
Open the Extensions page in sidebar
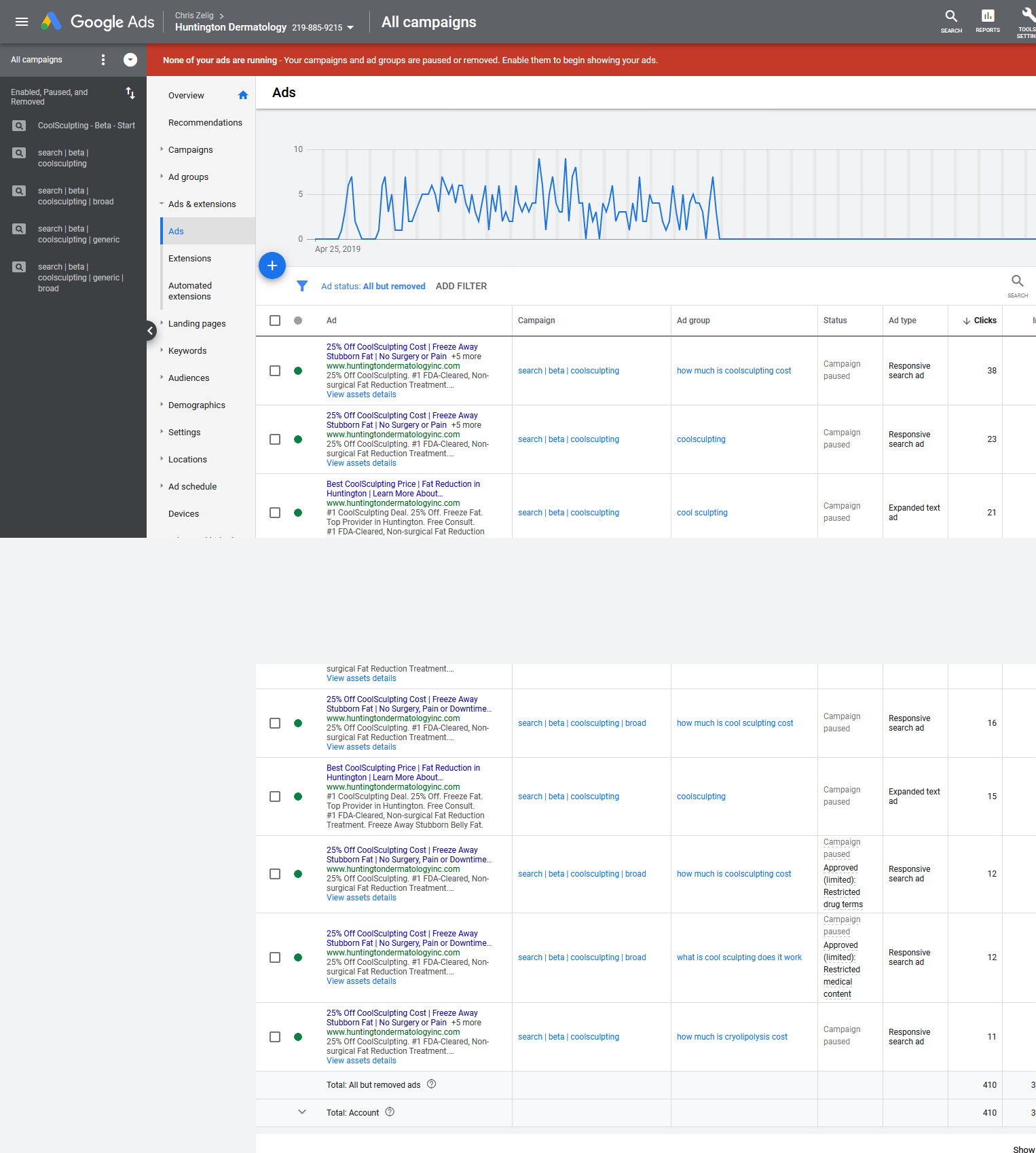coord(189,259)
